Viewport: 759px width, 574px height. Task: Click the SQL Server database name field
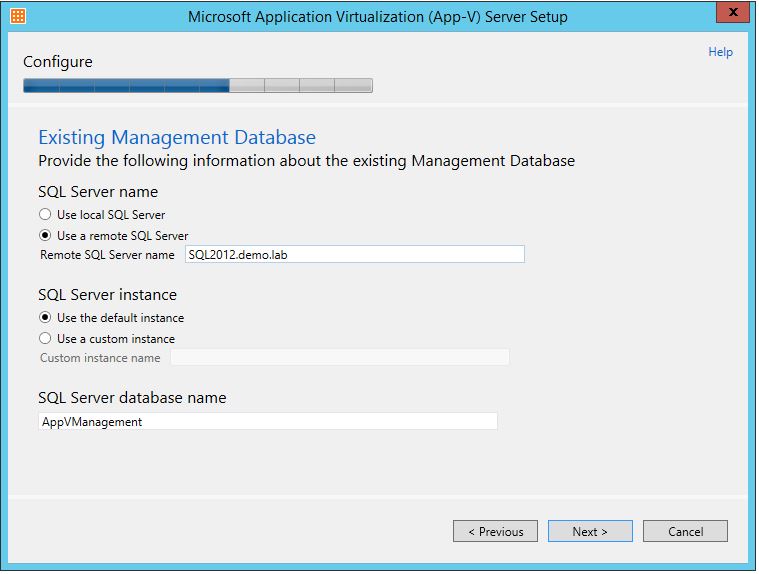(268, 421)
